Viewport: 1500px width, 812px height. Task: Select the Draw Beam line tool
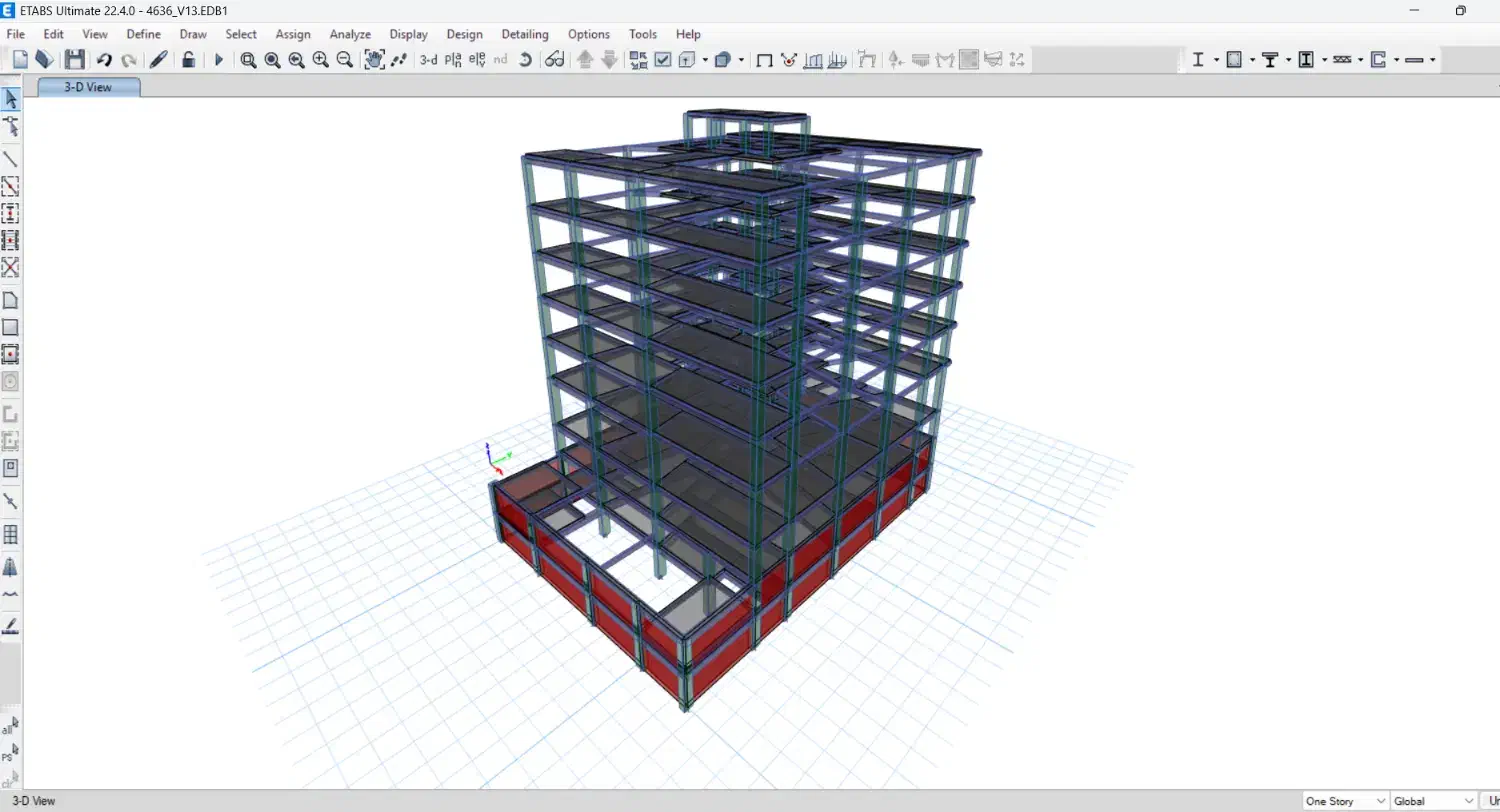[x=11, y=159]
